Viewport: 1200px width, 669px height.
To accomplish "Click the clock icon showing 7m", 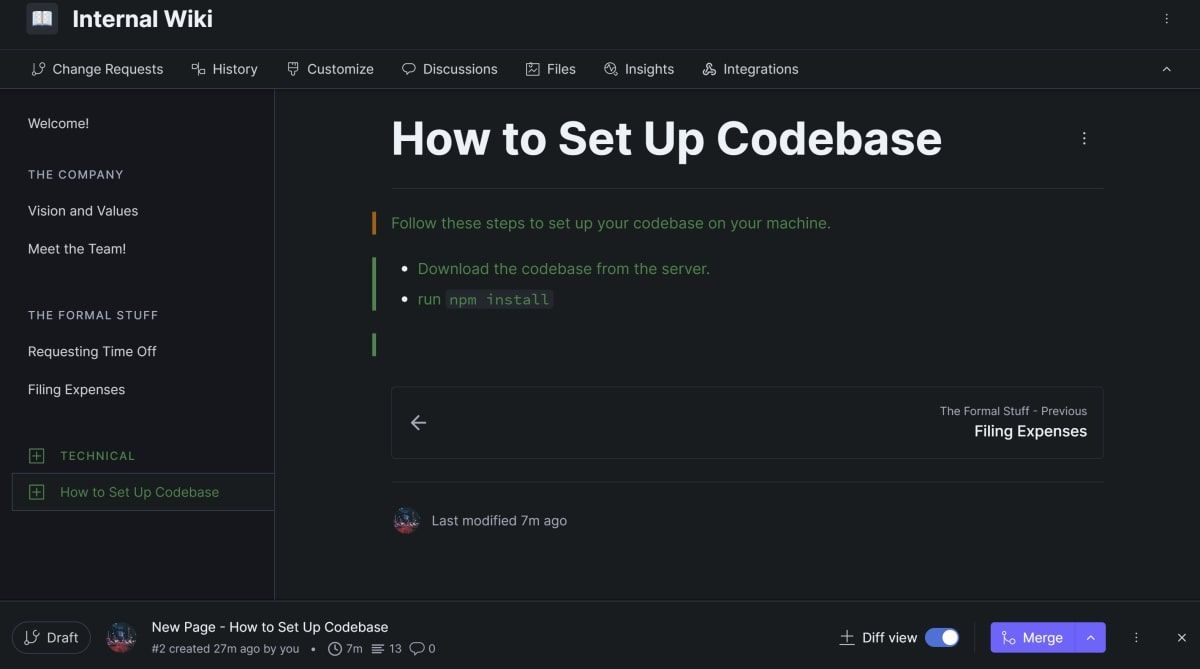I will (334, 649).
